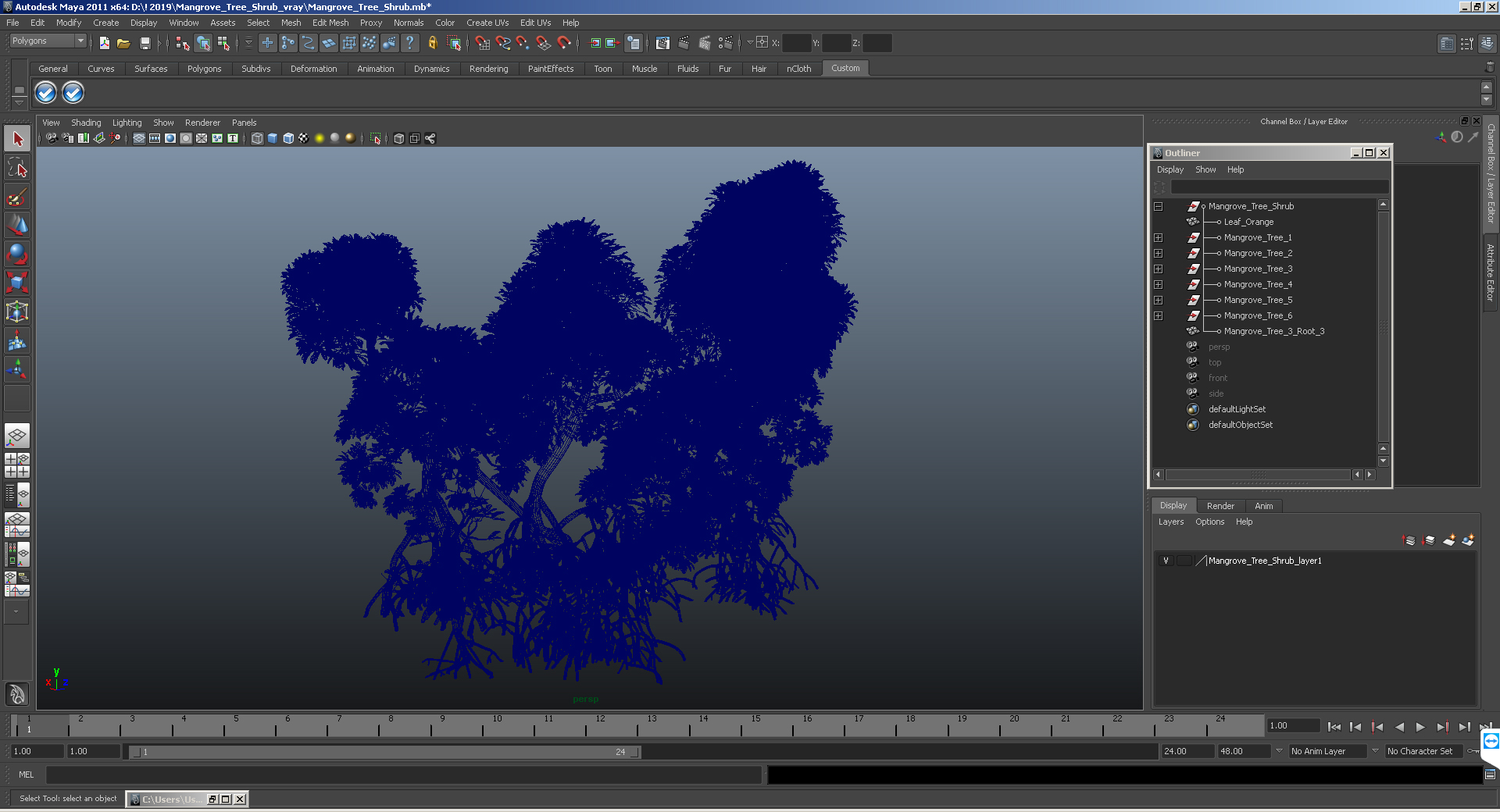Click the Outliner vertical scrollbar
Image resolution: width=1500 pixels, height=812 pixels.
(1383, 326)
